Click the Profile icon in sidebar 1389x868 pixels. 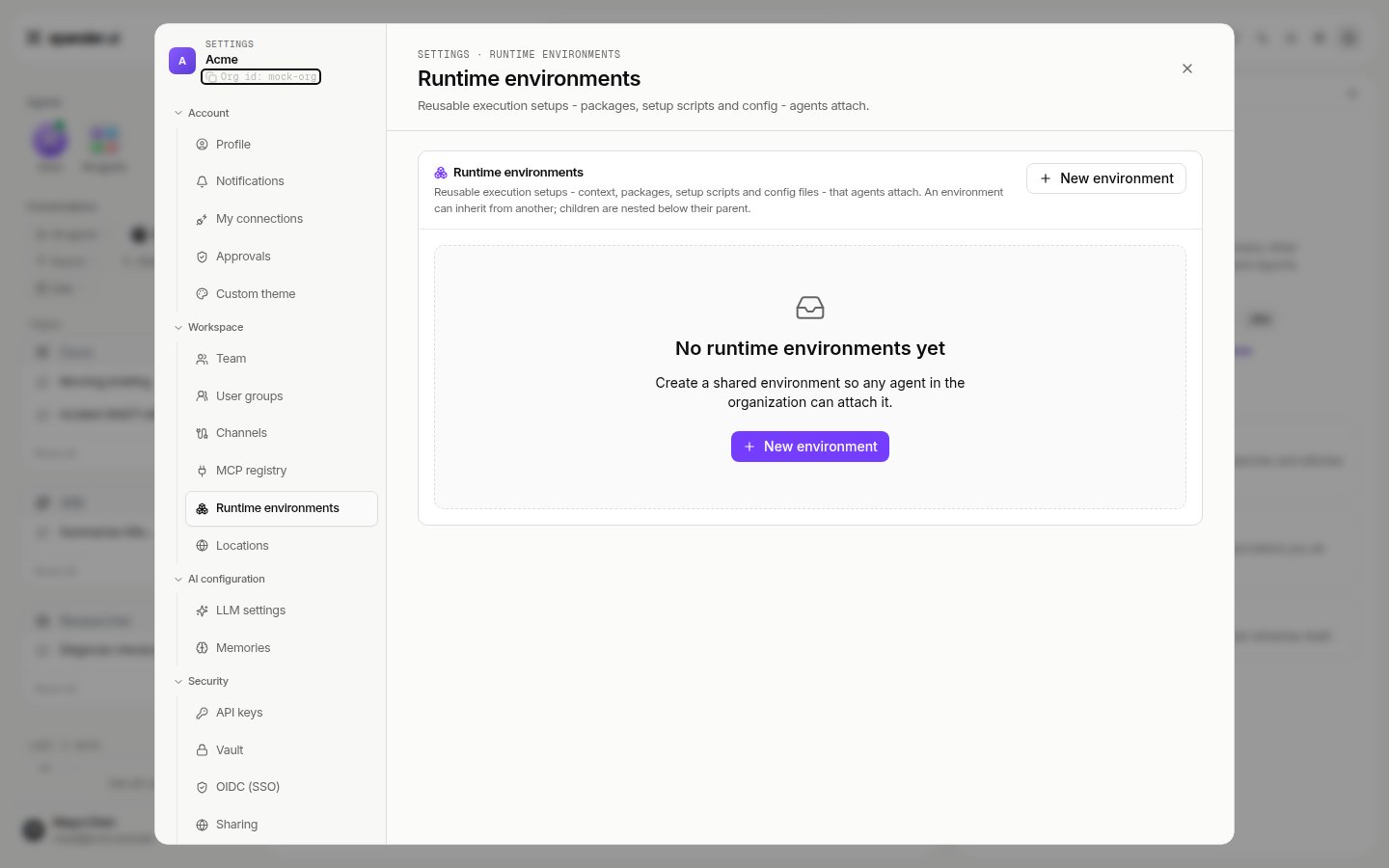pyautogui.click(x=202, y=145)
